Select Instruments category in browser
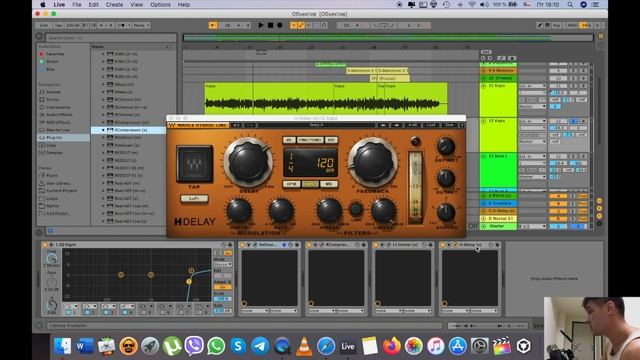The height and width of the screenshot is (360, 640). click(x=58, y=107)
